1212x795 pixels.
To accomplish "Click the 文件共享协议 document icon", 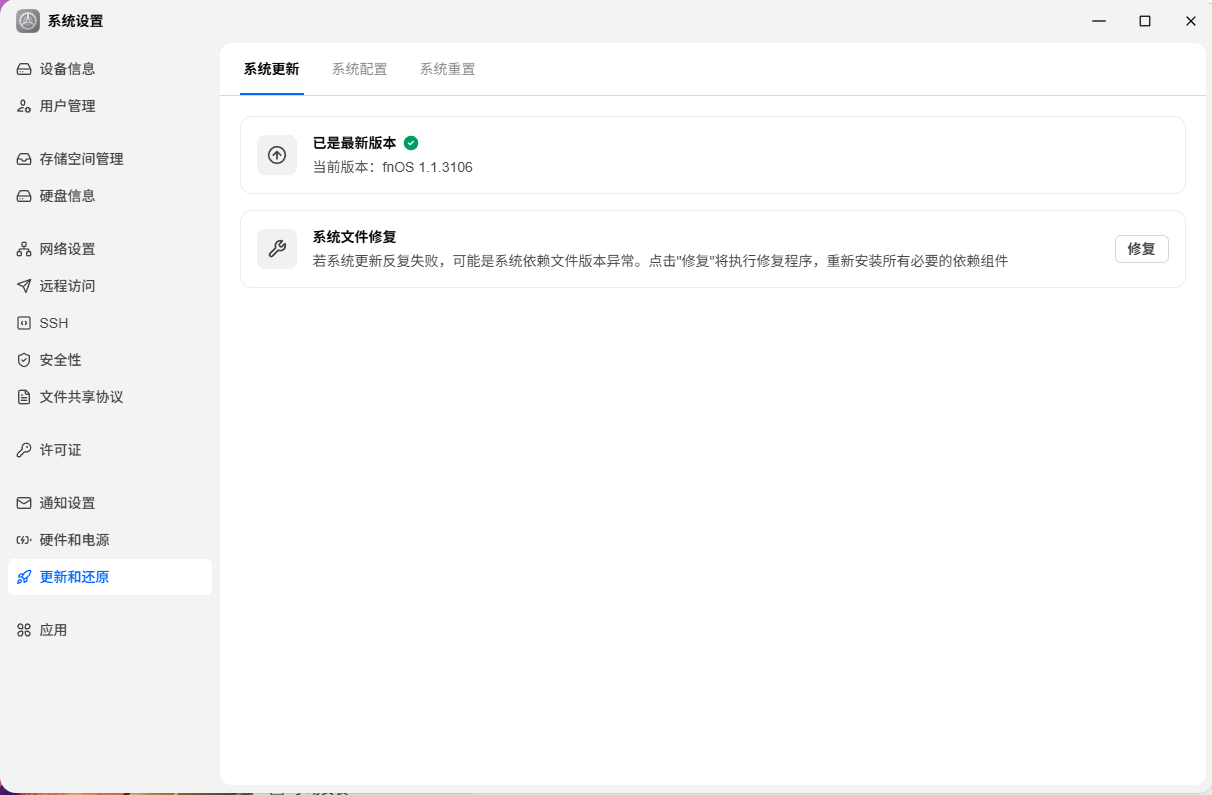I will (x=24, y=397).
